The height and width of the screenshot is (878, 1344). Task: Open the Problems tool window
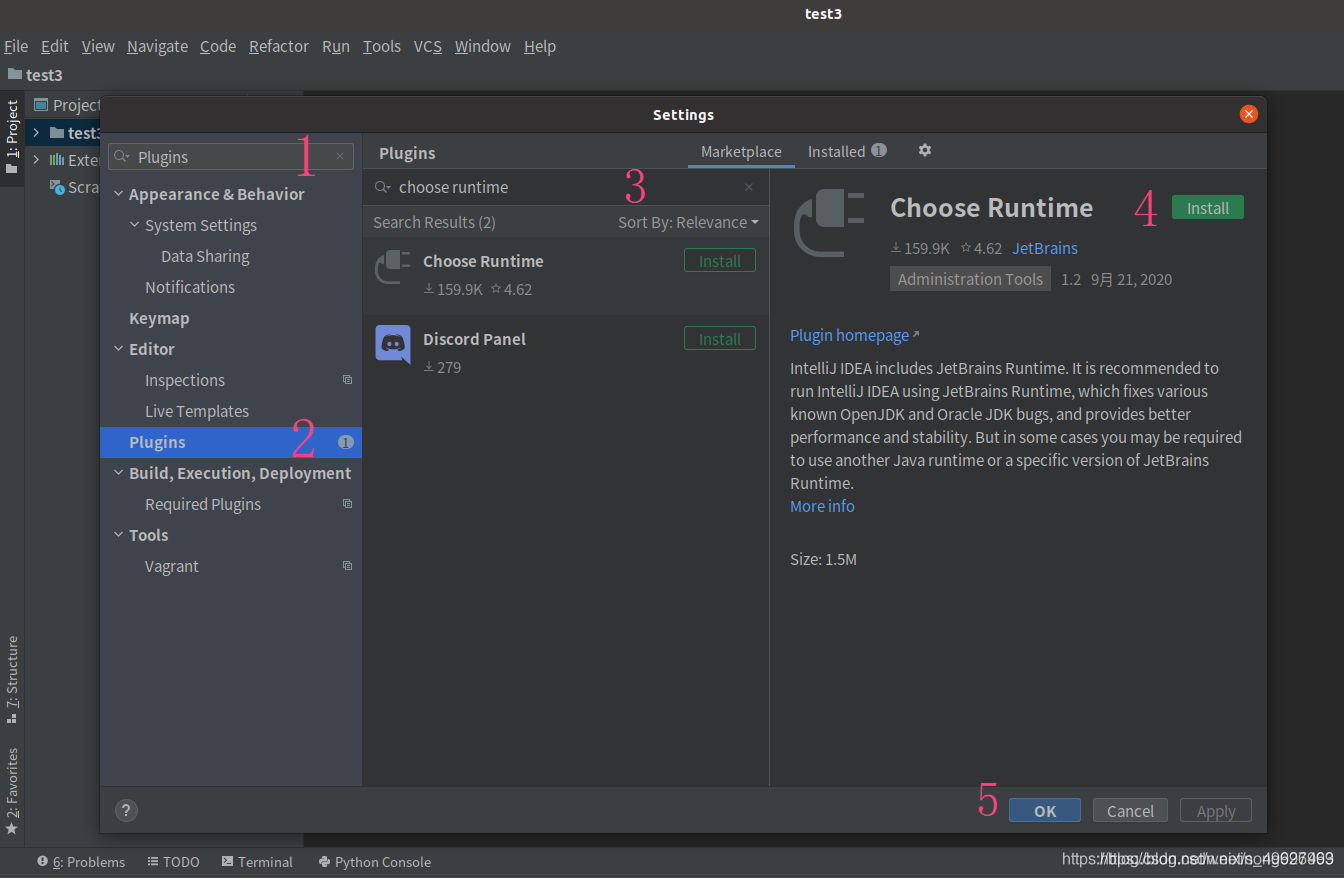pyautogui.click(x=81, y=862)
